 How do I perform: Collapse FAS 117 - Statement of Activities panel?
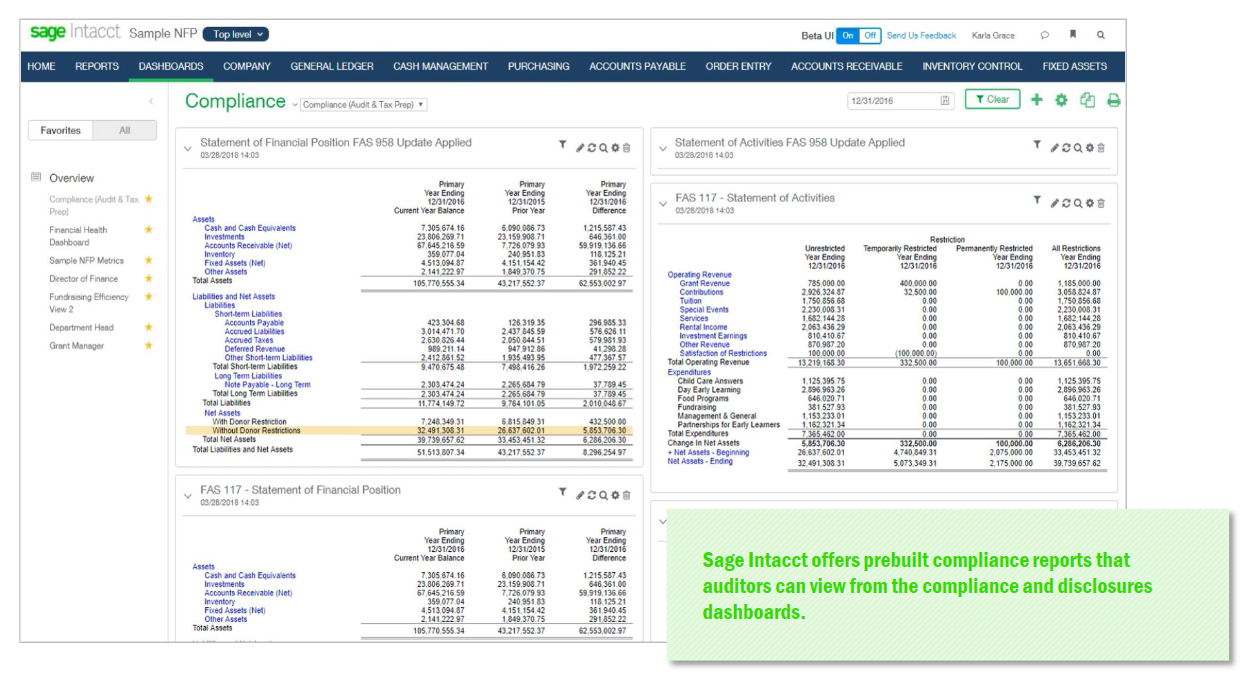(x=662, y=203)
